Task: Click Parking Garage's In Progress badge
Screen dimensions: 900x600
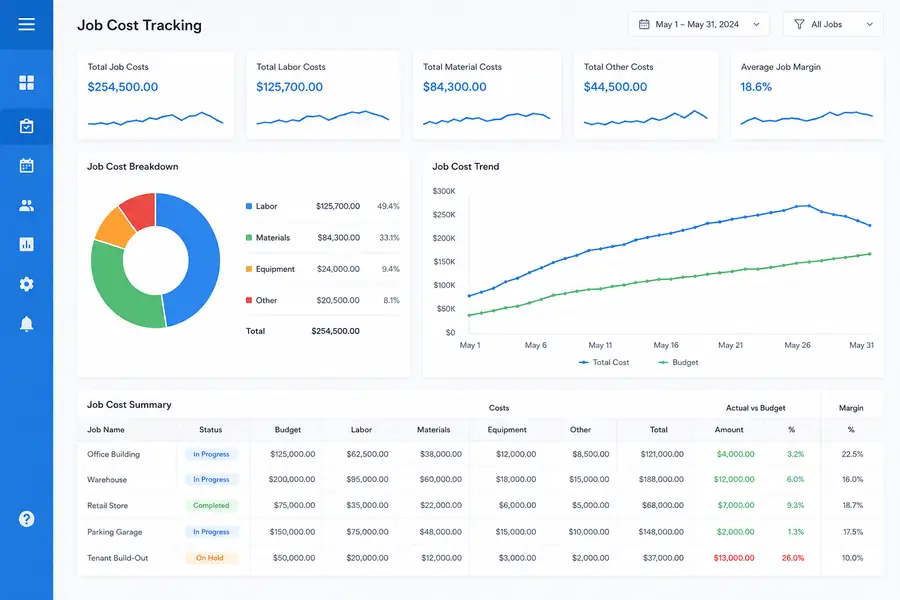Action: click(x=211, y=532)
